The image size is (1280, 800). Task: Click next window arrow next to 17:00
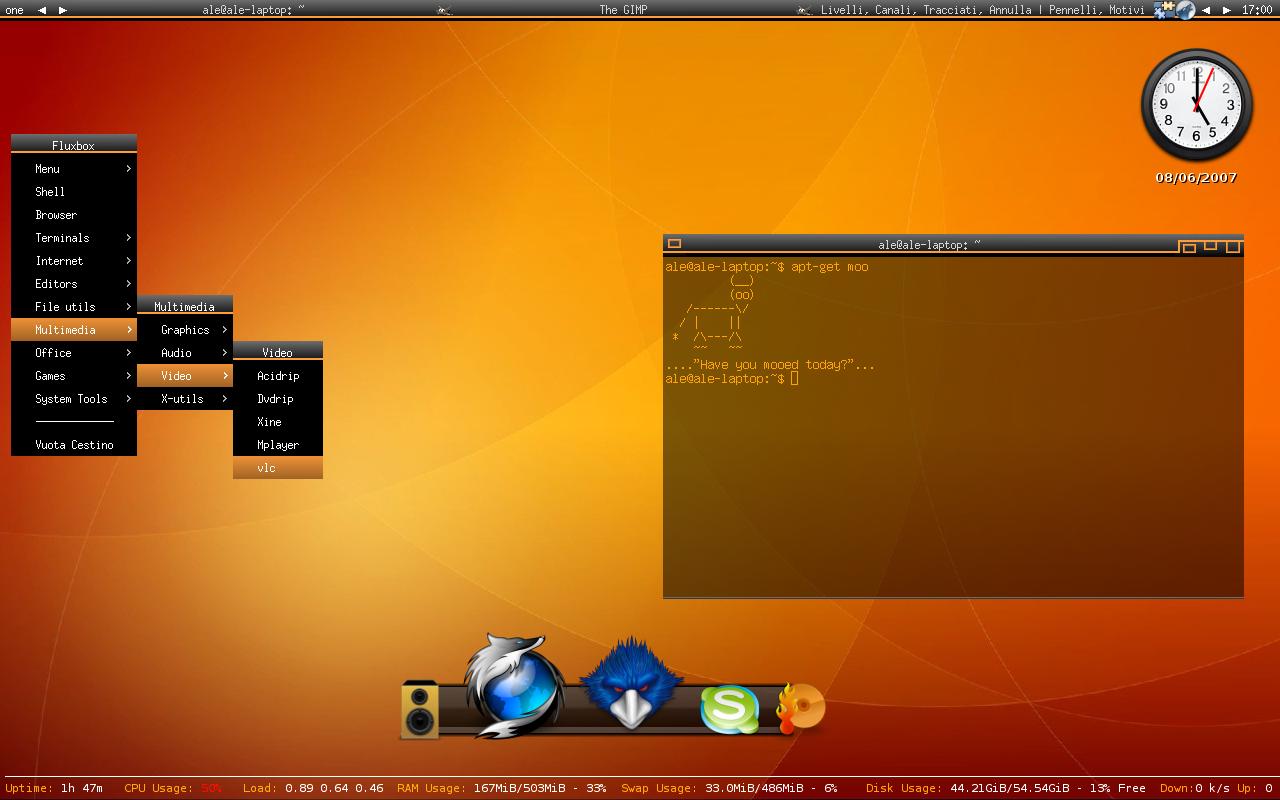1227,10
